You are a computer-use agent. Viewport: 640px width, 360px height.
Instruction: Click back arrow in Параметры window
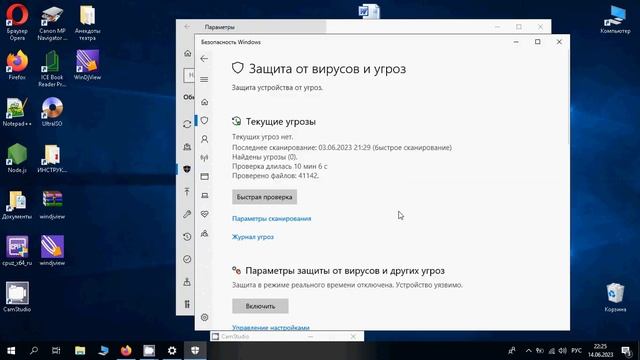[x=187, y=27]
